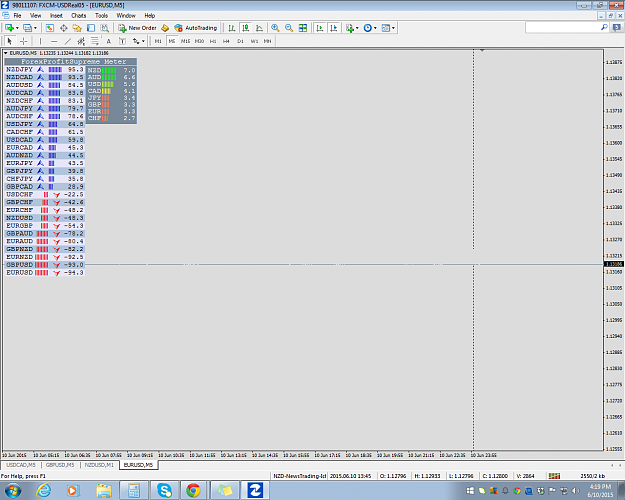Switch timeframe to H4

pos(226,41)
